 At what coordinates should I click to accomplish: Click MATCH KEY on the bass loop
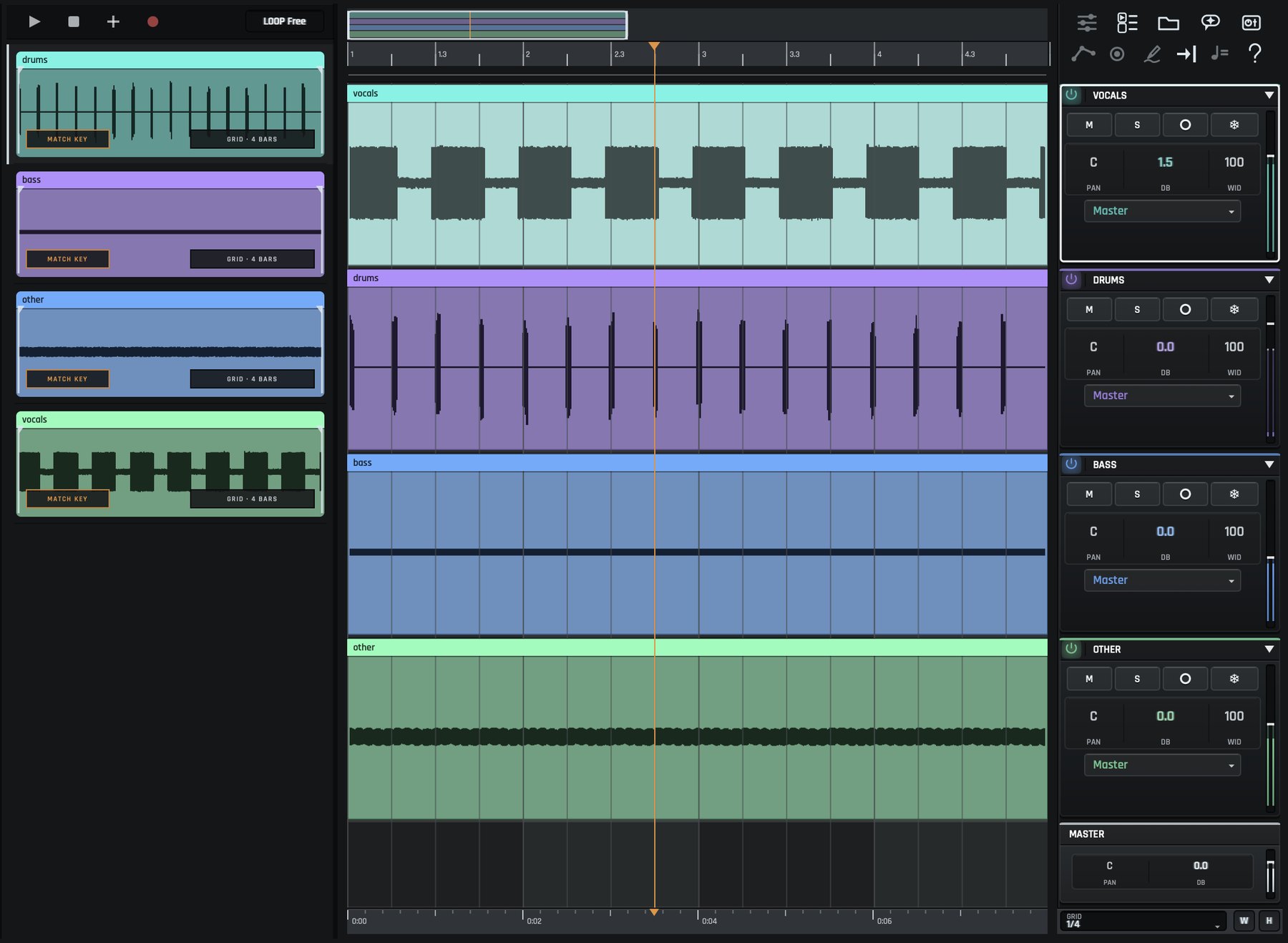(67, 259)
